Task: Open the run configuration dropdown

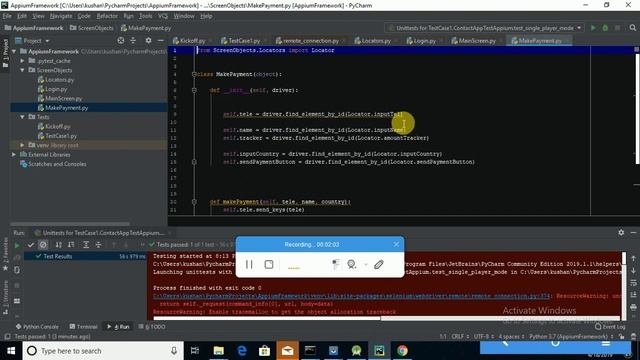Action: (484, 28)
